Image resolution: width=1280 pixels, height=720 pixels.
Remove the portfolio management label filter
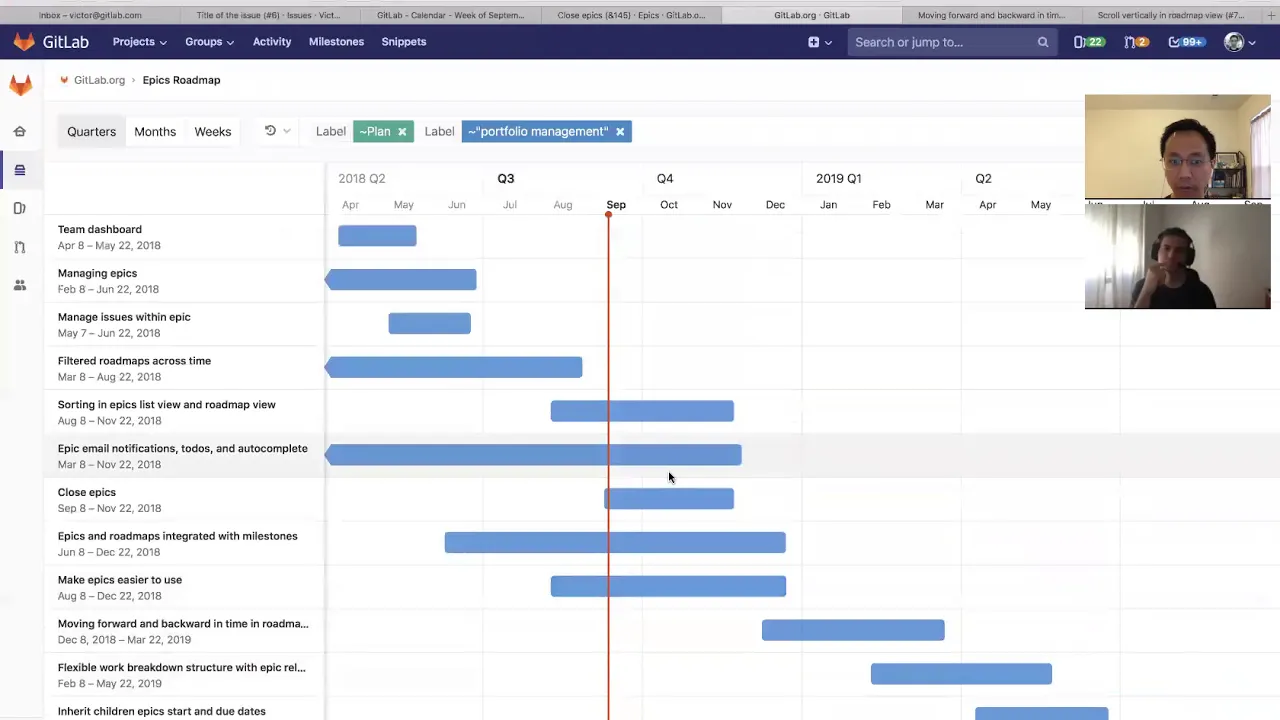(620, 131)
